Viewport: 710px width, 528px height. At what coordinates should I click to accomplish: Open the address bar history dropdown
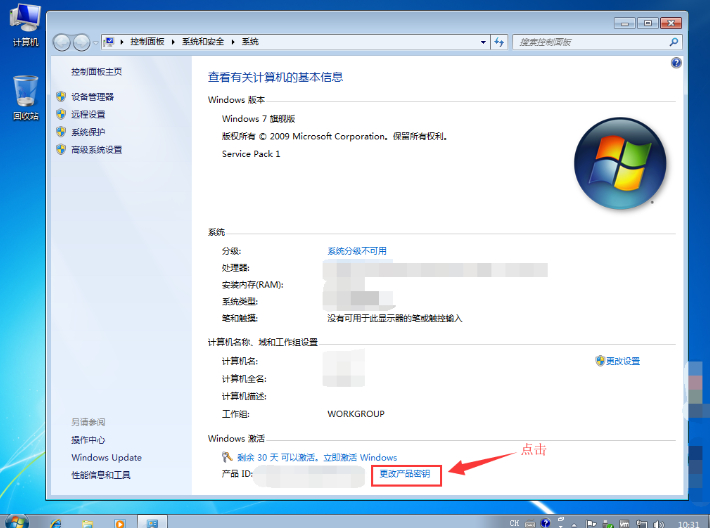pyautogui.click(x=484, y=42)
